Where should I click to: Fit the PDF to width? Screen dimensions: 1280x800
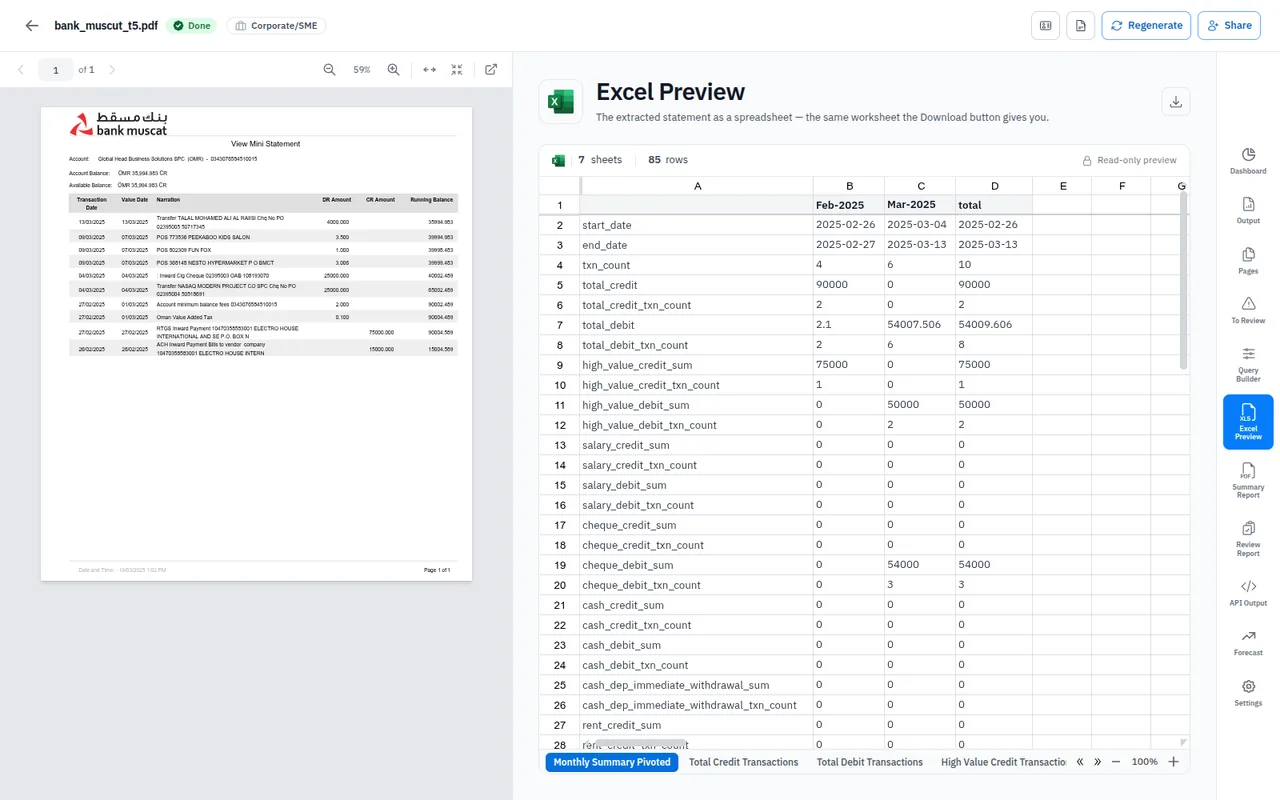pos(429,70)
